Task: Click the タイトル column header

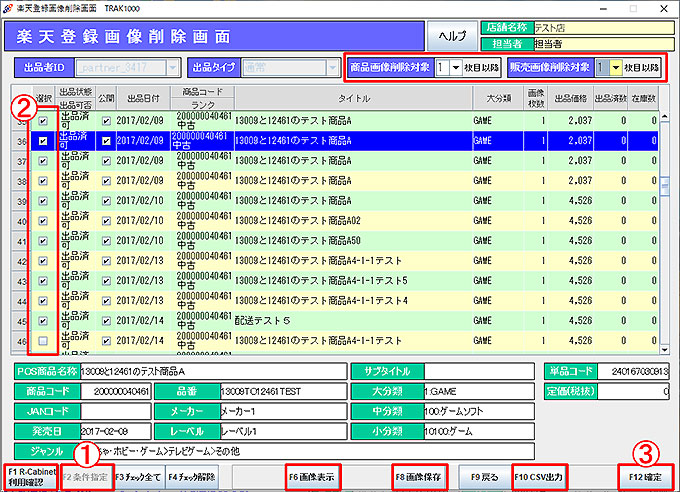Action: [354, 98]
